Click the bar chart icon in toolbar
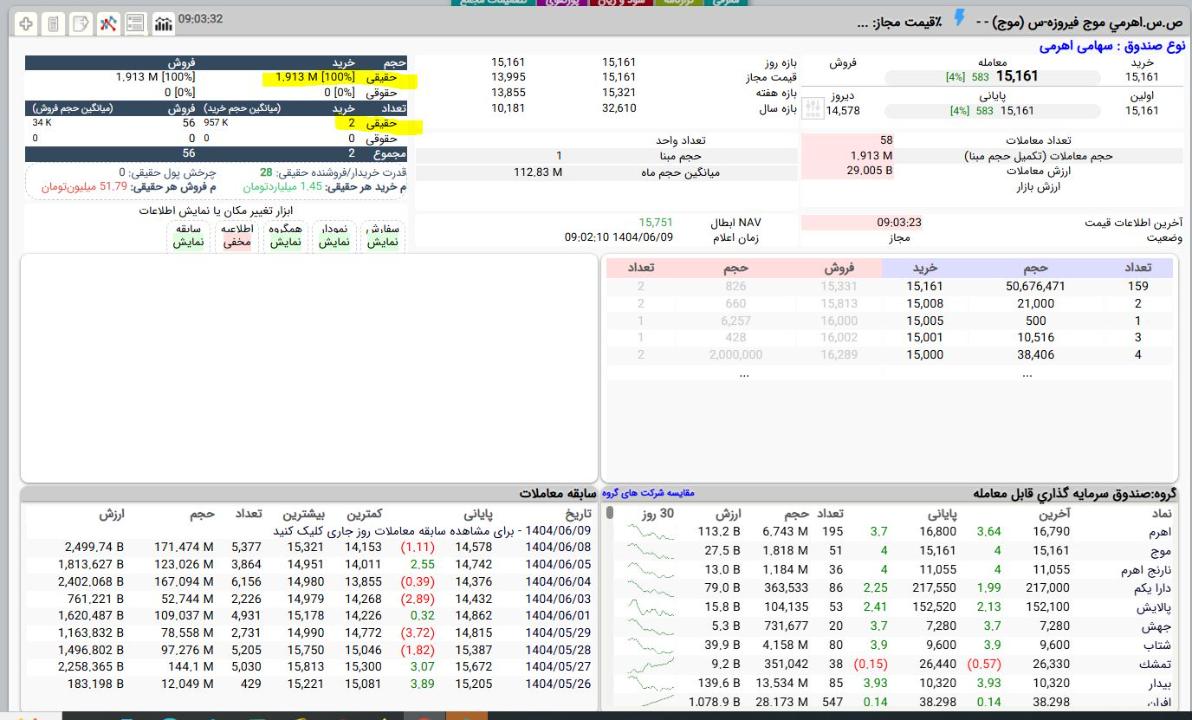This screenshot has height=720, width=1192. (161, 22)
